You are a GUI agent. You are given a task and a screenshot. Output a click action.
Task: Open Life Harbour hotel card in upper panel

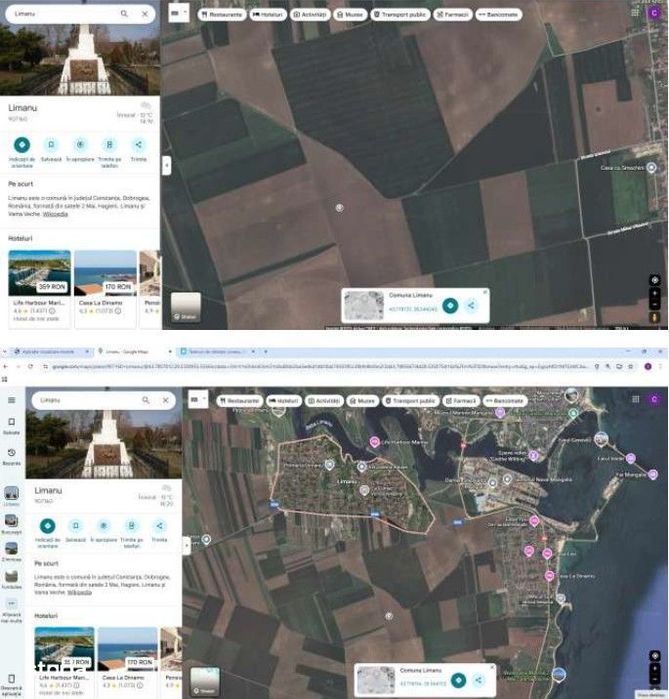(x=39, y=289)
